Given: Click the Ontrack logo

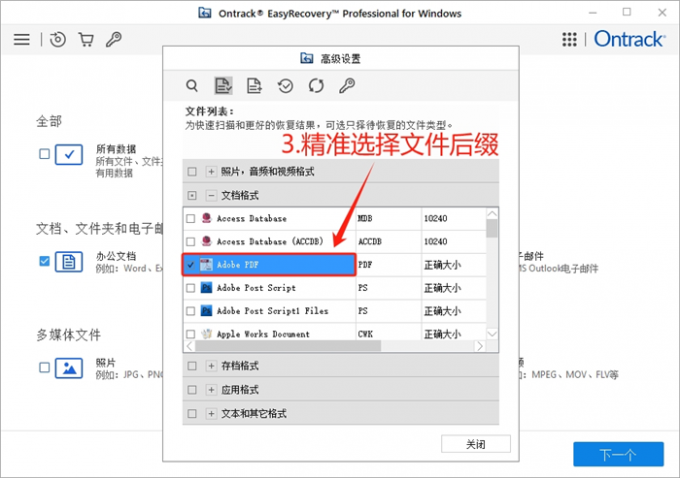Looking at the screenshot, I should tap(629, 39).
